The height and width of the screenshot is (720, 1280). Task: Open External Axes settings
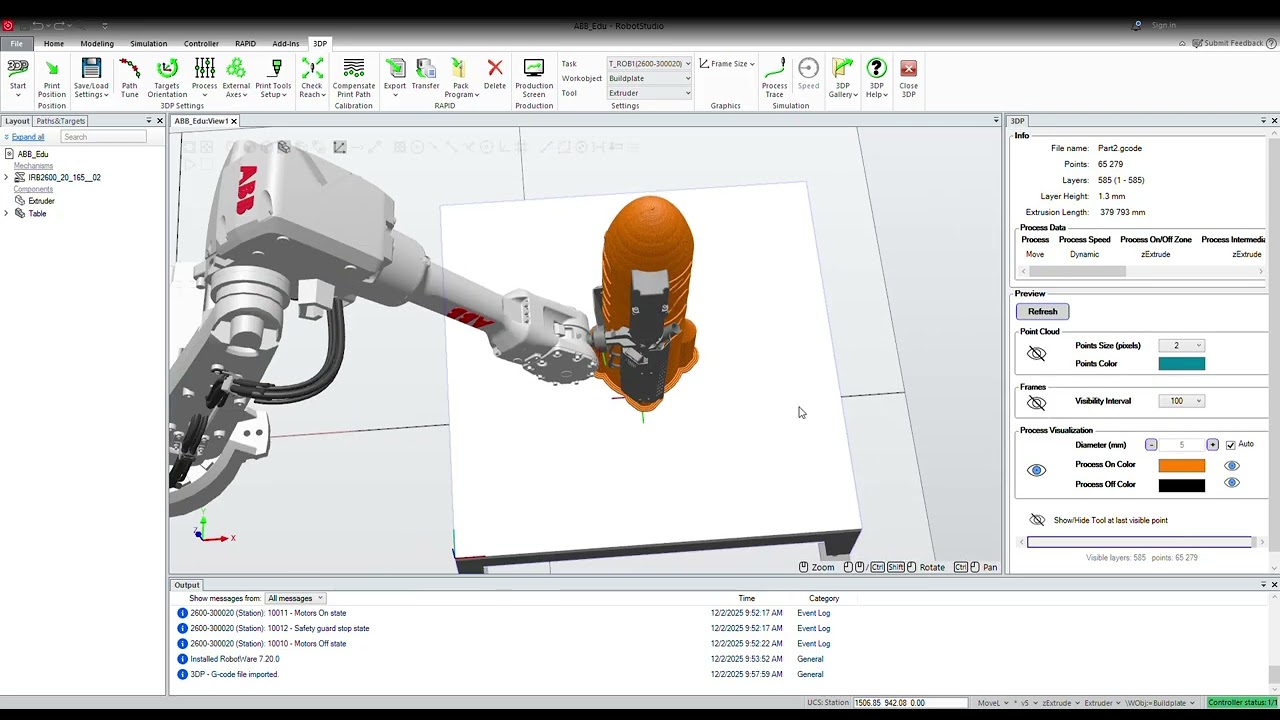[236, 78]
